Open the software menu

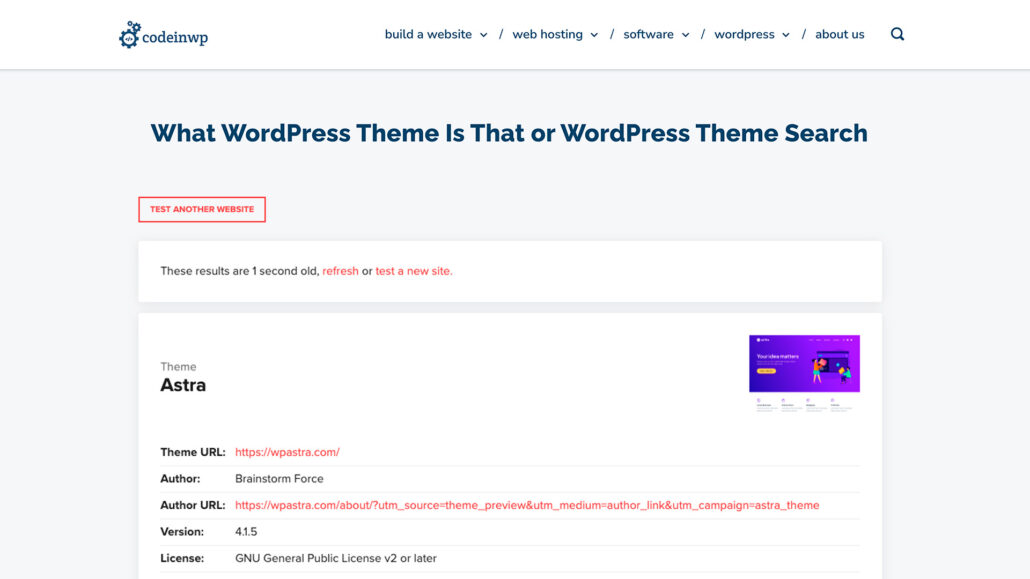[x=649, y=34]
